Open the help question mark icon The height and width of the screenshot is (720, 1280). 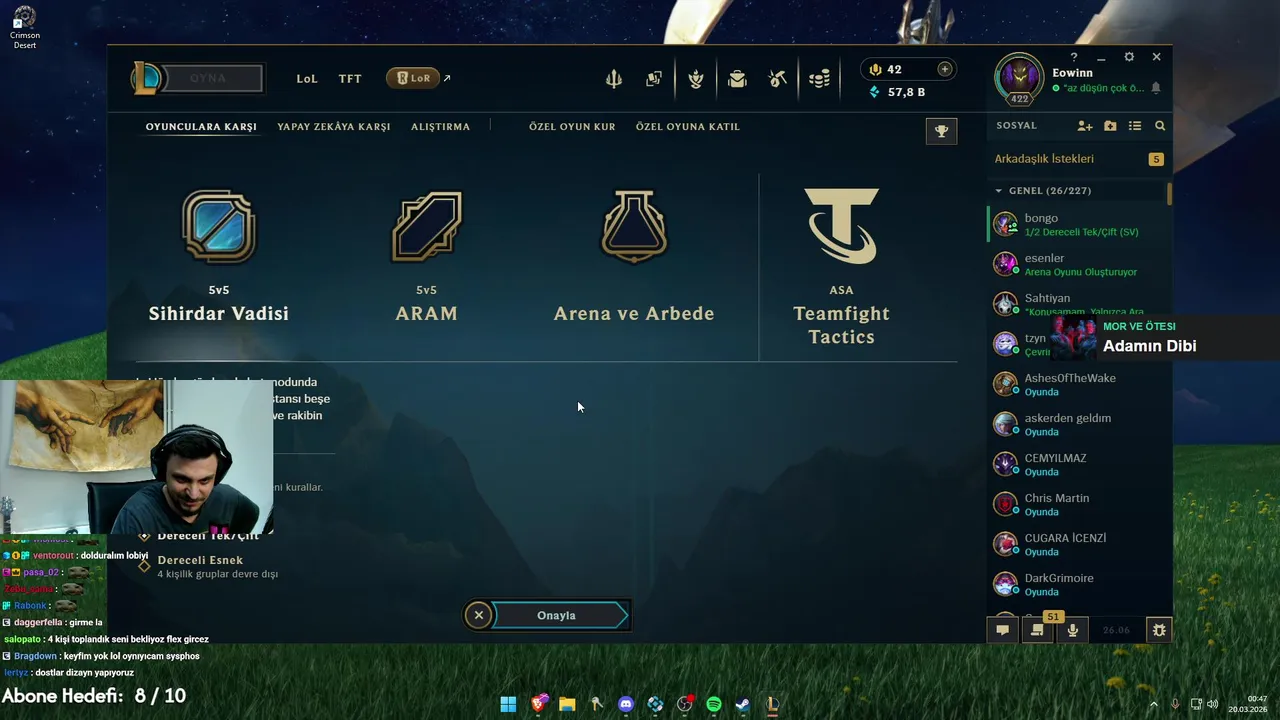pos(1074,57)
